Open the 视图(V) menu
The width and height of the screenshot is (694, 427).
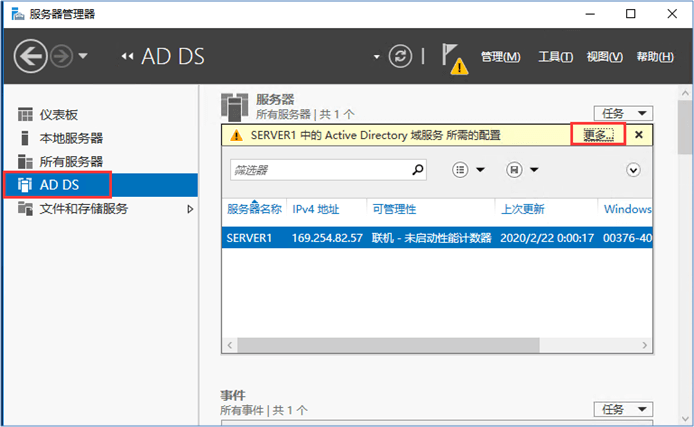coord(605,57)
